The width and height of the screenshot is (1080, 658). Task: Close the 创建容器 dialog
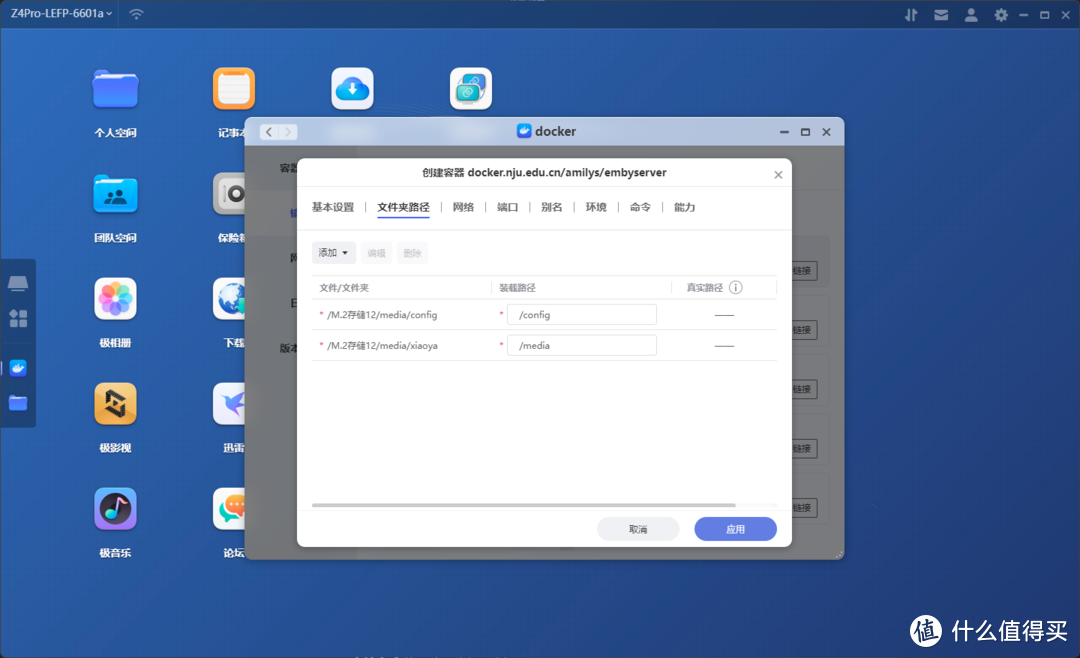tap(778, 175)
